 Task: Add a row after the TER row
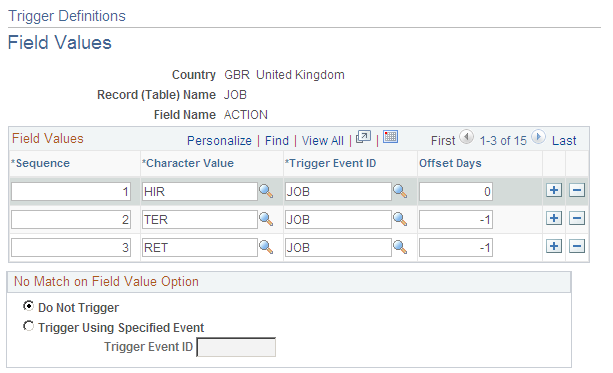pos(554,218)
